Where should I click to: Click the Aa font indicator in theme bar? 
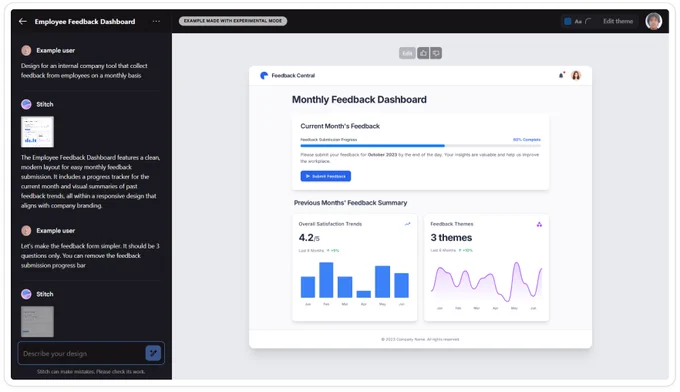pos(578,21)
